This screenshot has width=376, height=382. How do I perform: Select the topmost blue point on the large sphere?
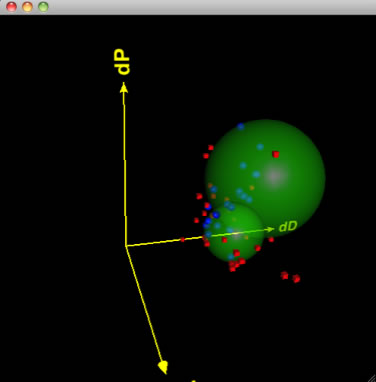pos(241,126)
